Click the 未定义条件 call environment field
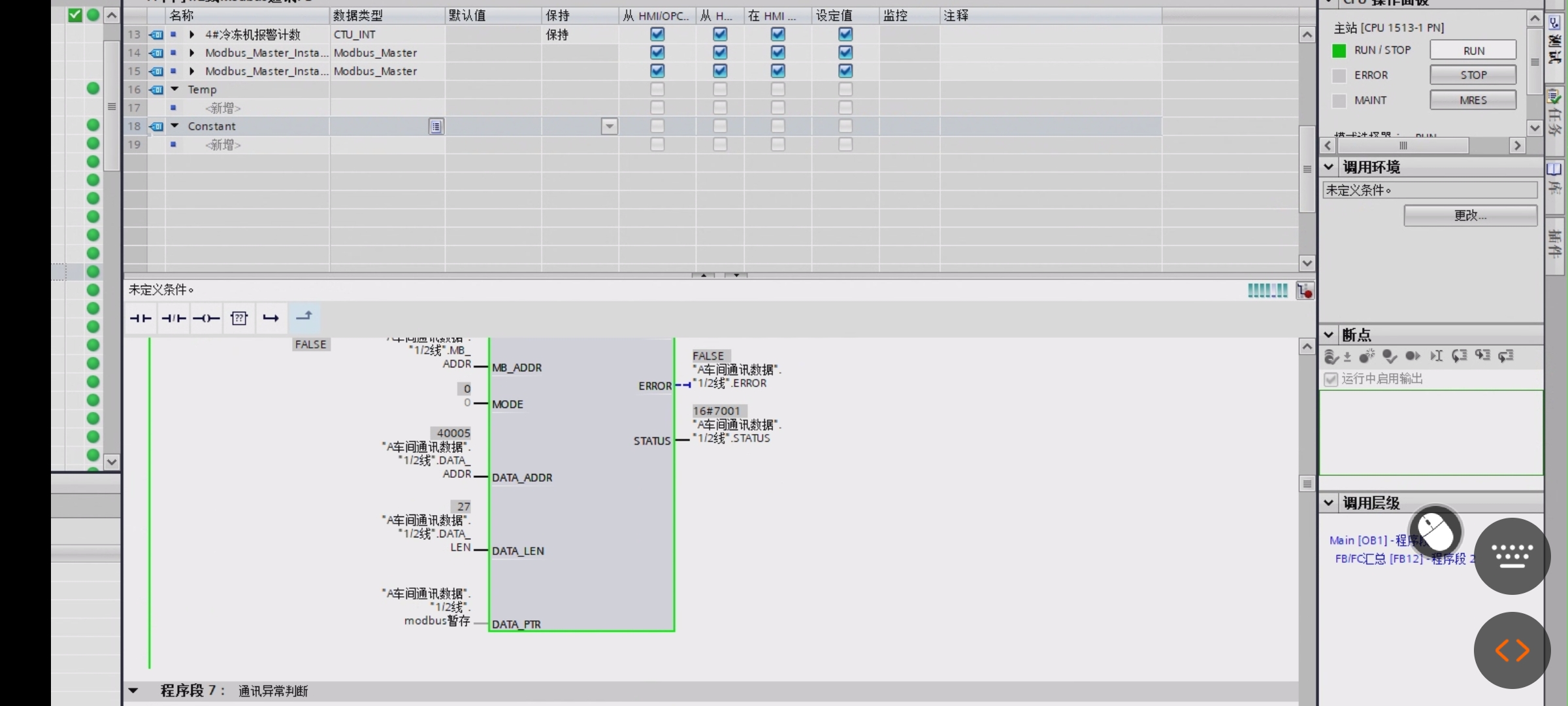The width and height of the screenshot is (1568, 706). (1429, 190)
